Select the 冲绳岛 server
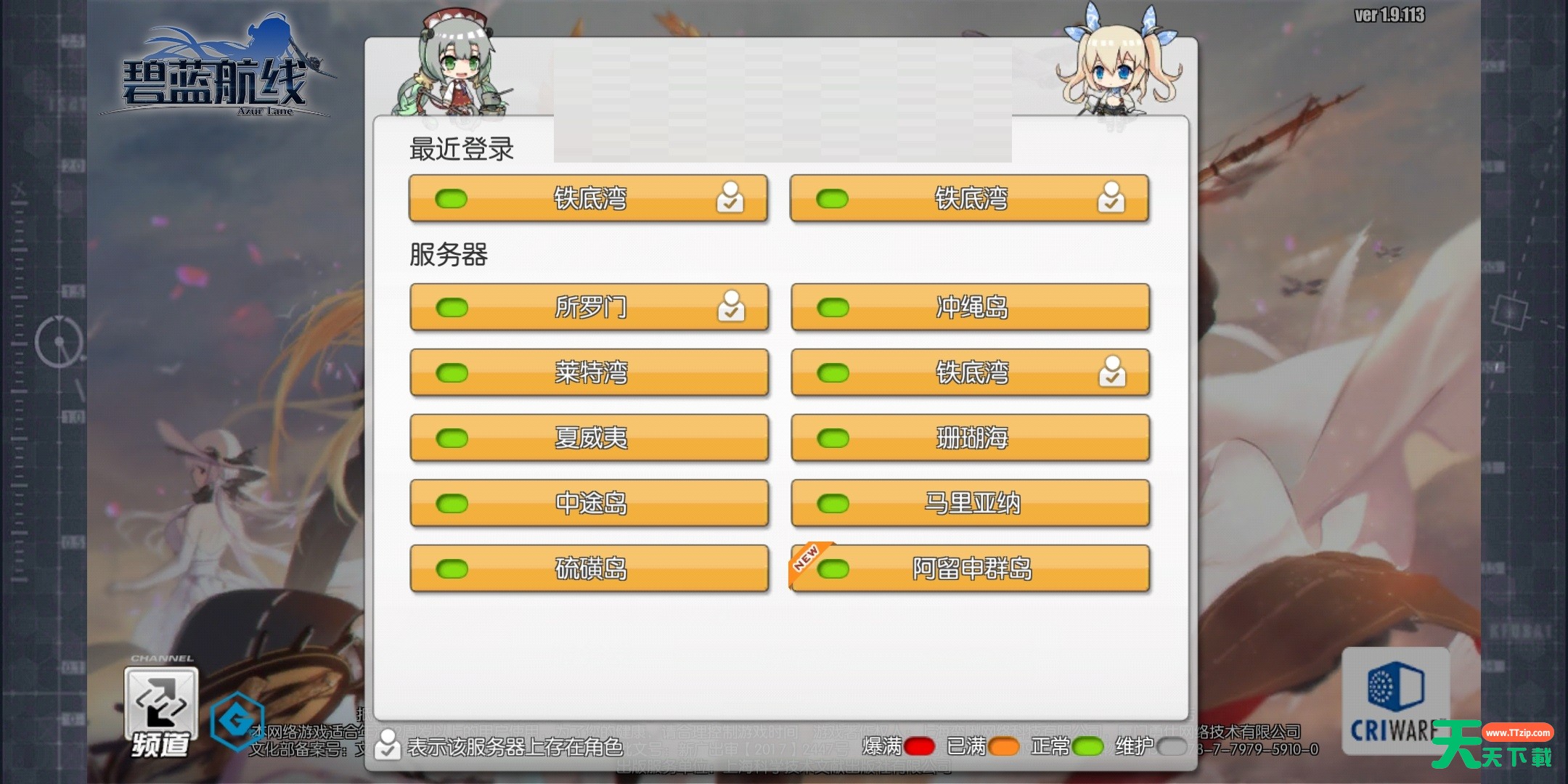The height and width of the screenshot is (784, 1568). (x=970, y=307)
